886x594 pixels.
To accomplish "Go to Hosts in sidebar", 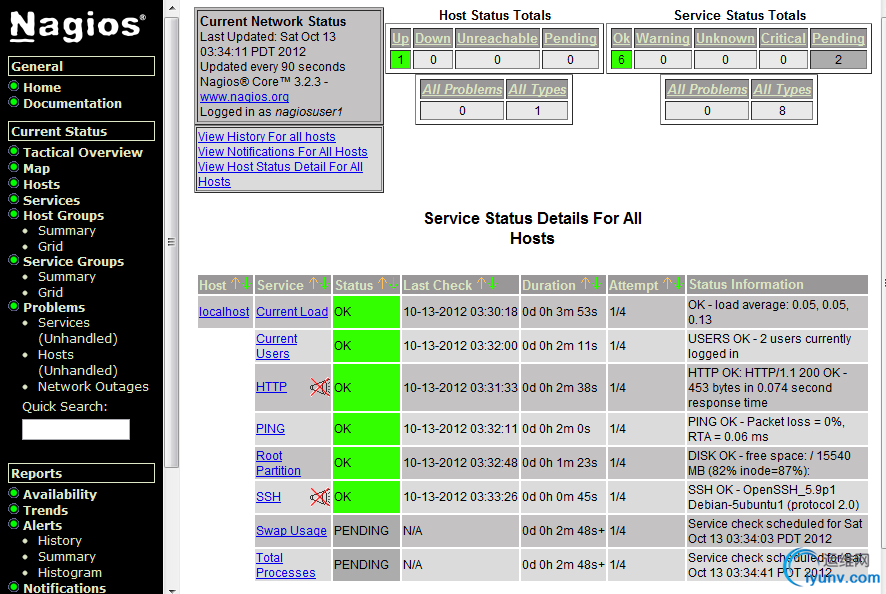I will [41, 184].
